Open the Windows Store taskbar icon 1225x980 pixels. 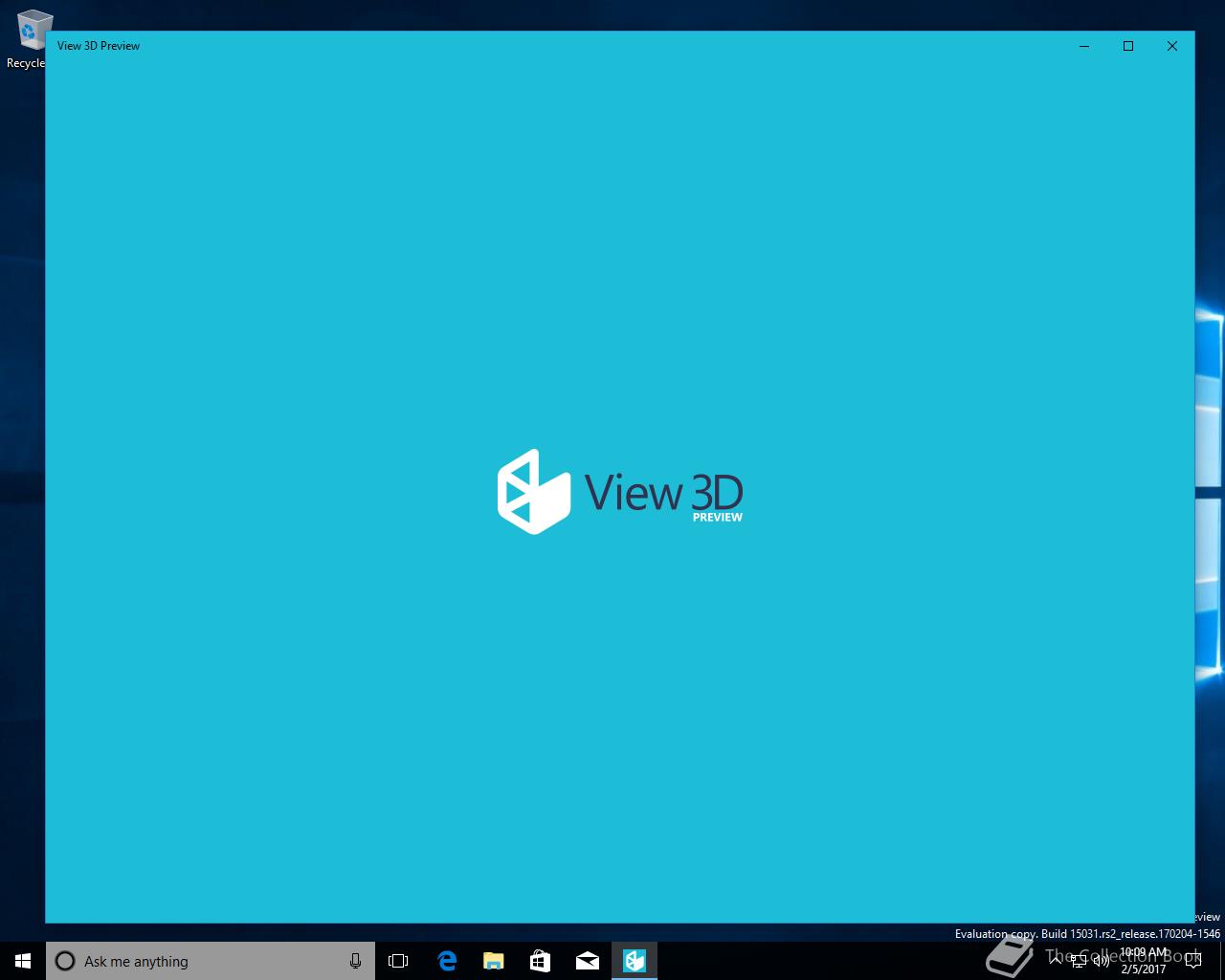(540, 961)
